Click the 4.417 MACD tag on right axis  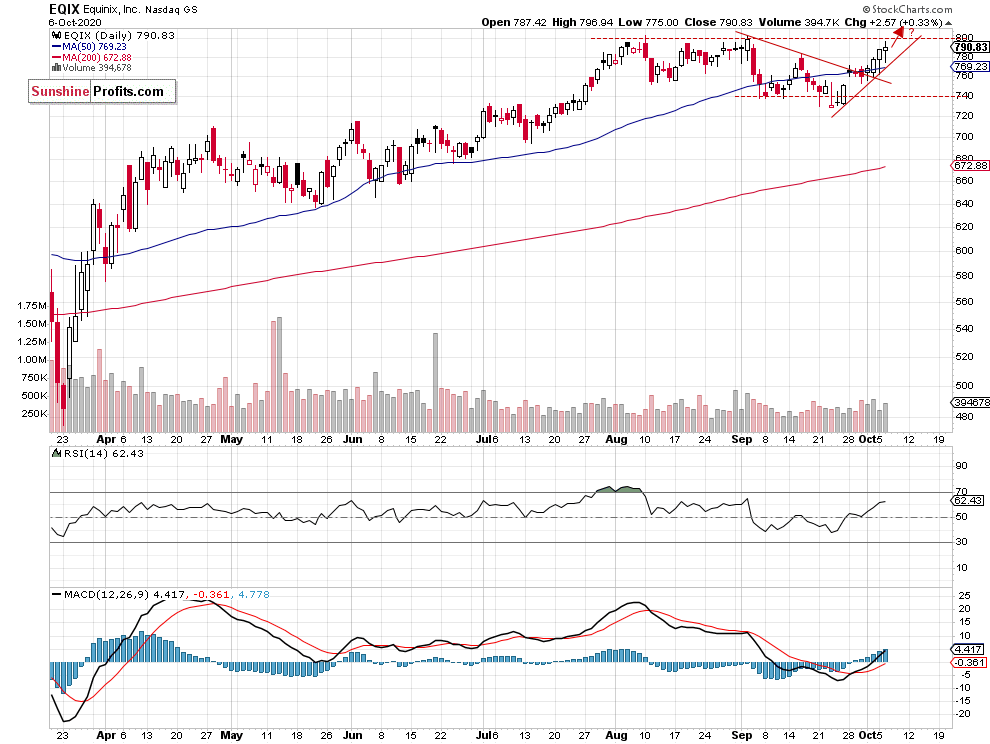(967, 649)
